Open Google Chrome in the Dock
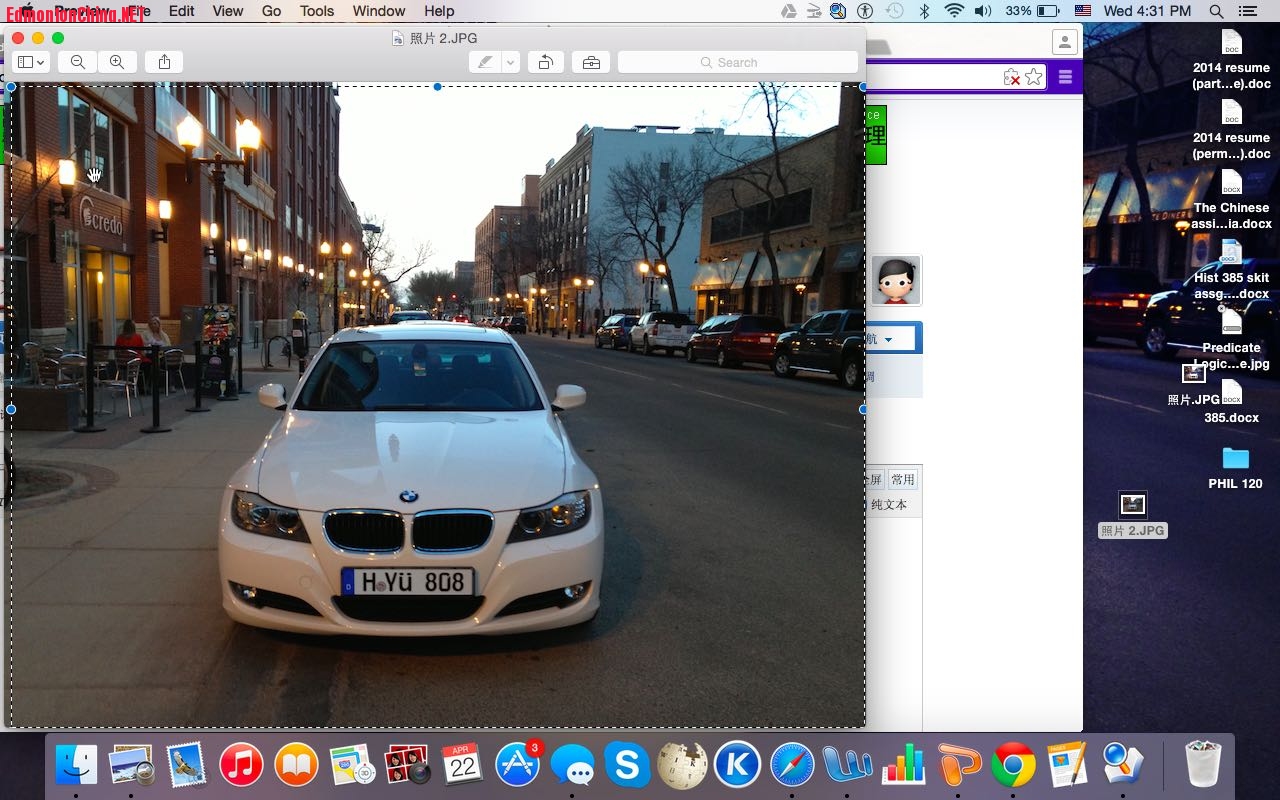1280x800 pixels. pyautogui.click(x=1013, y=765)
